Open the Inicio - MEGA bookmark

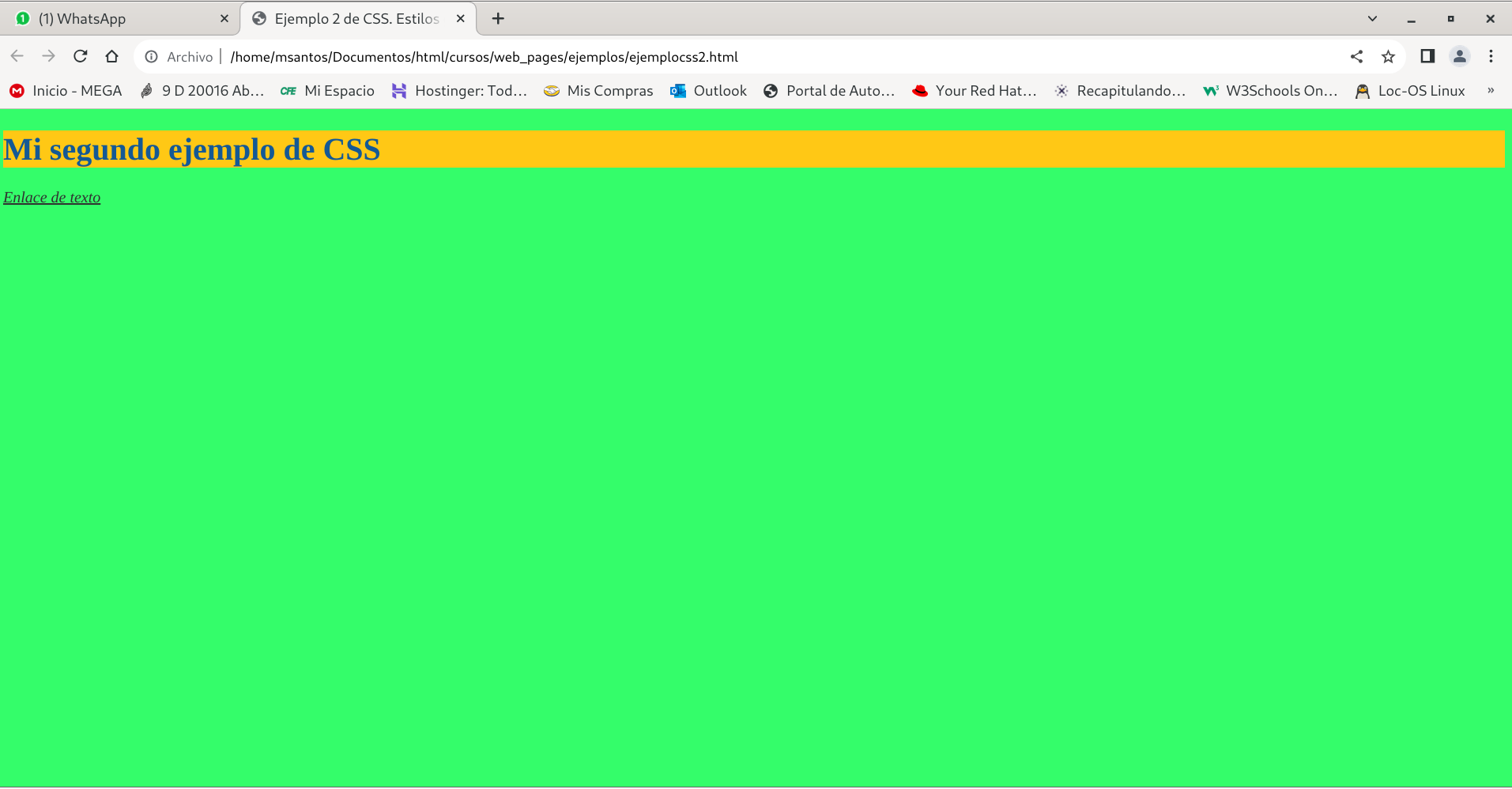click(x=66, y=91)
